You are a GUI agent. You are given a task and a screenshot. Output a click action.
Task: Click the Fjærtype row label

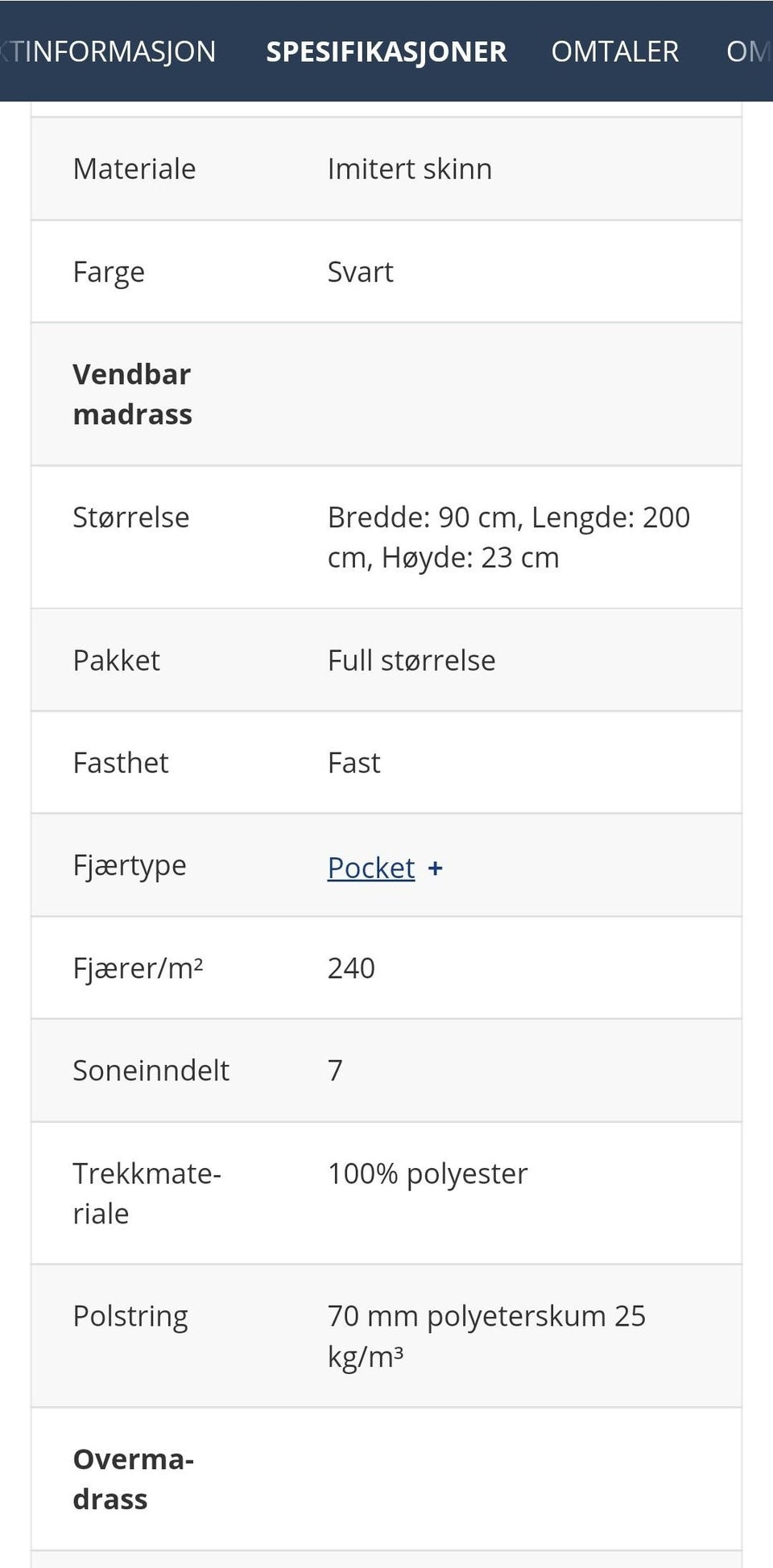(x=129, y=865)
